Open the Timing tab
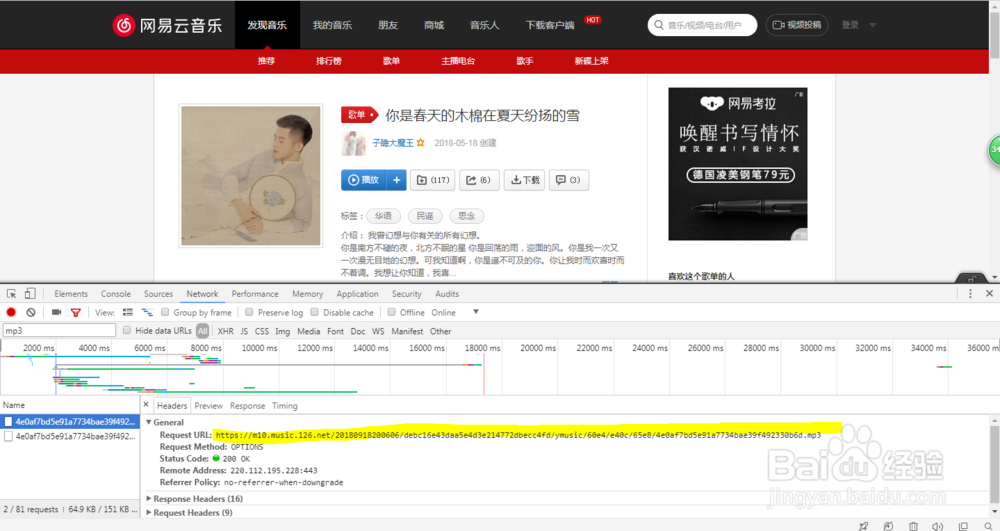This screenshot has width=1000, height=531. click(284, 405)
